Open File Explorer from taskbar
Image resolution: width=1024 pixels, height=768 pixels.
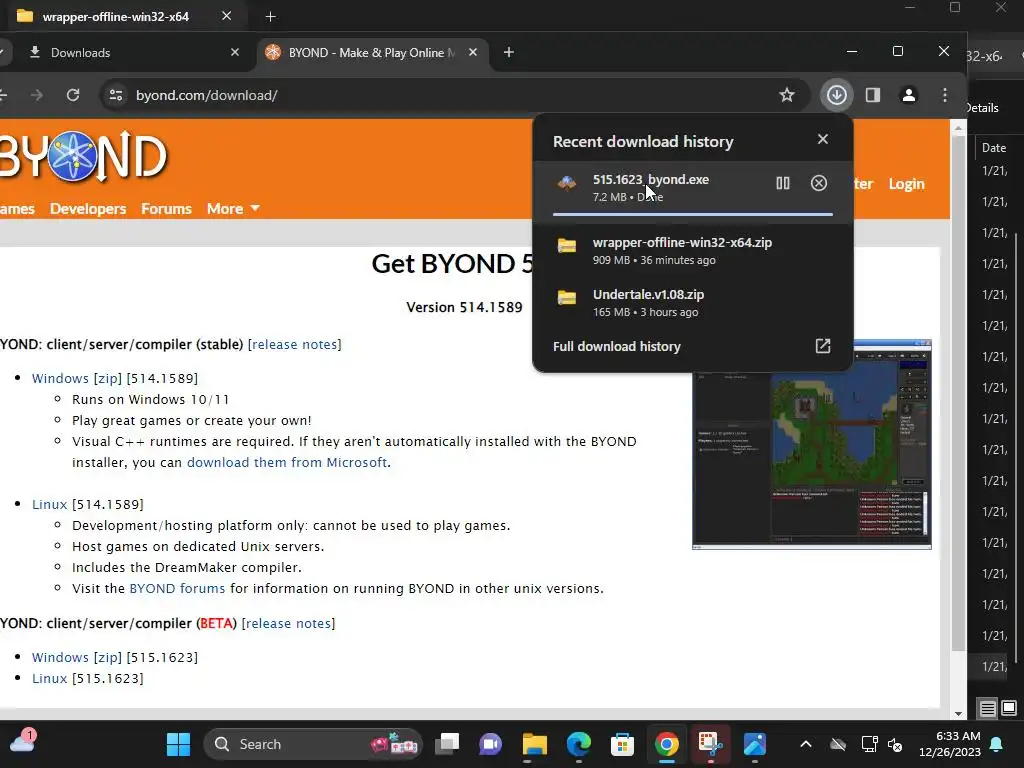[534, 744]
